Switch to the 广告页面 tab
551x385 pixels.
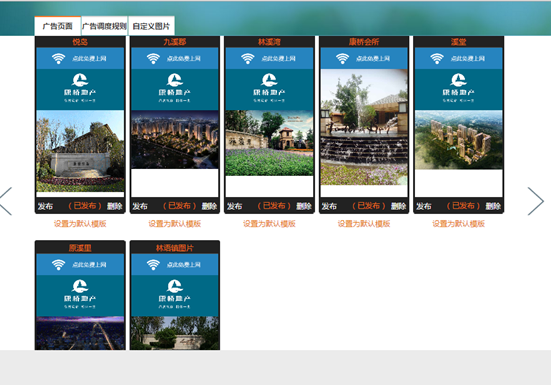pos(58,26)
